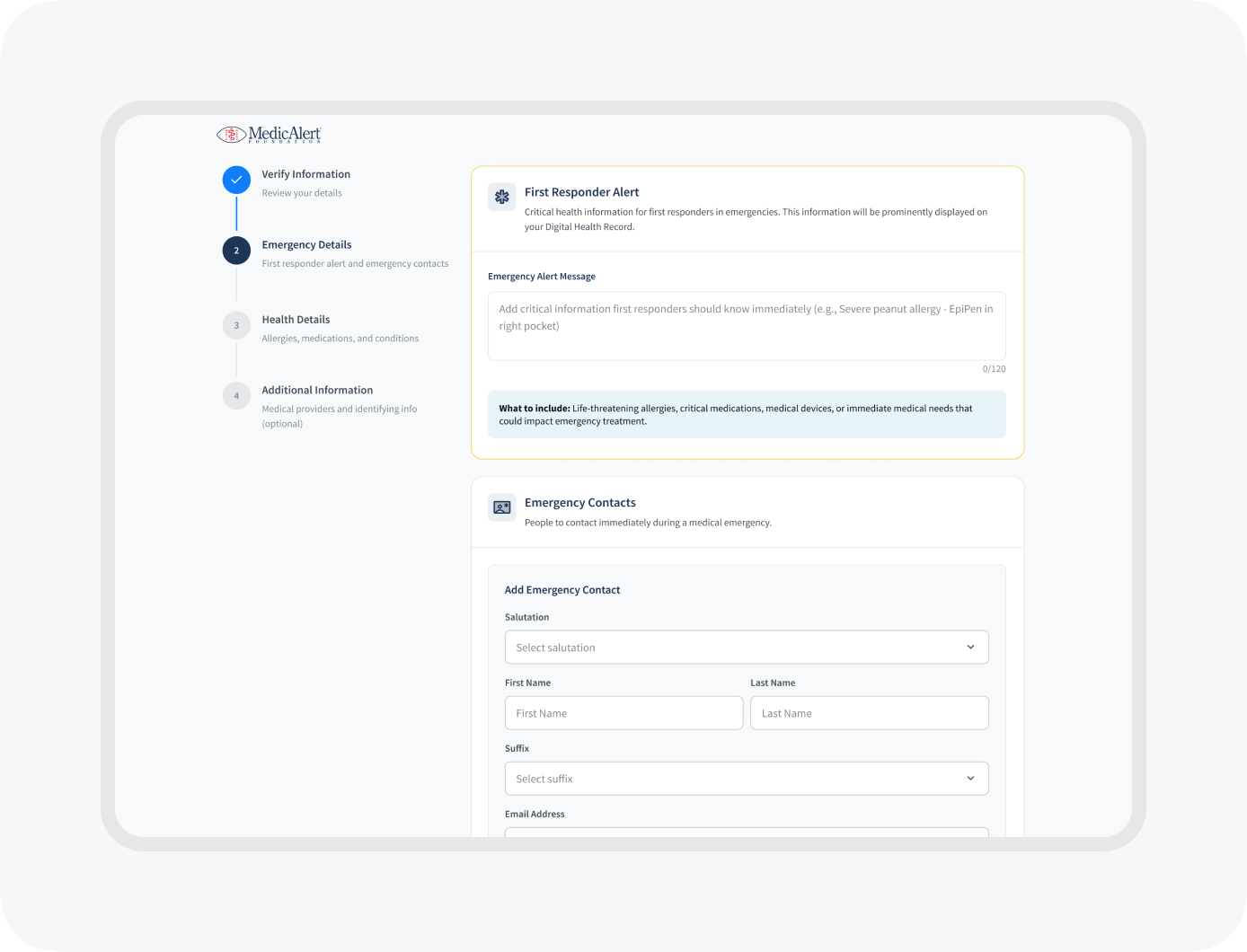
Task: Click the step 3 circle indicator
Action: 236,325
